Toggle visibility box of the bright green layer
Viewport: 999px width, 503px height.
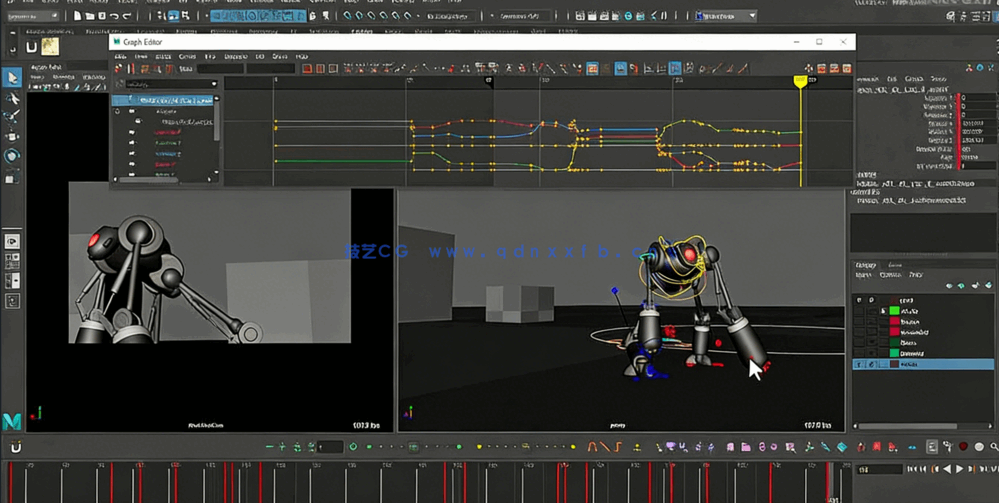tap(858, 311)
